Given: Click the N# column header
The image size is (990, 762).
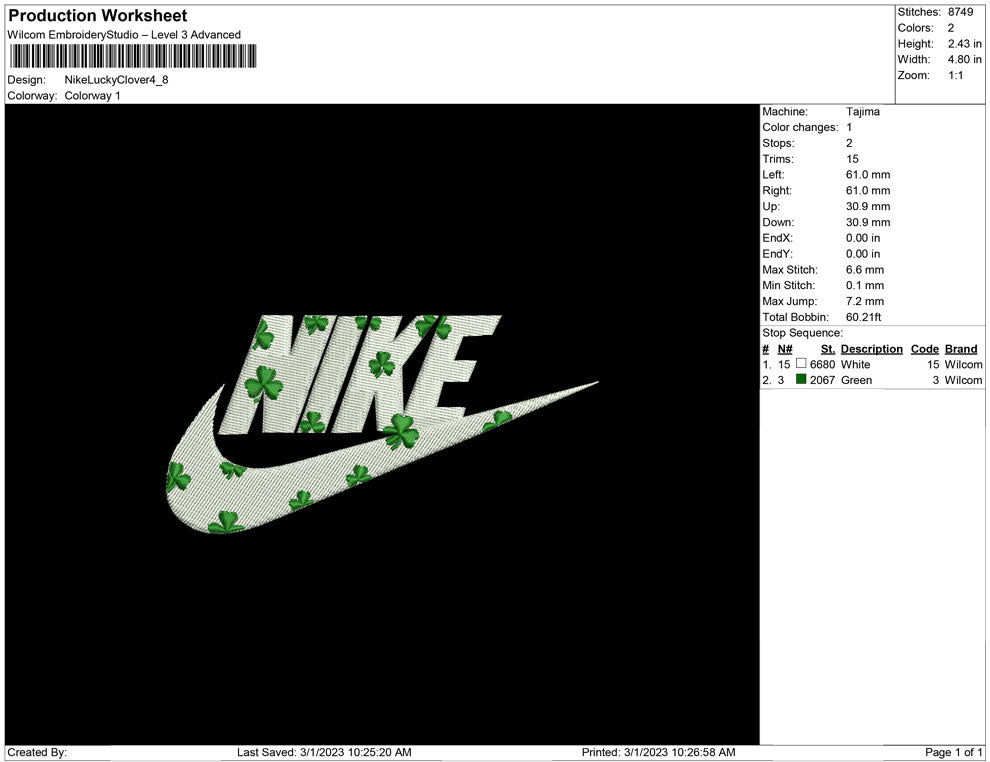Looking at the screenshot, I should click(x=785, y=349).
